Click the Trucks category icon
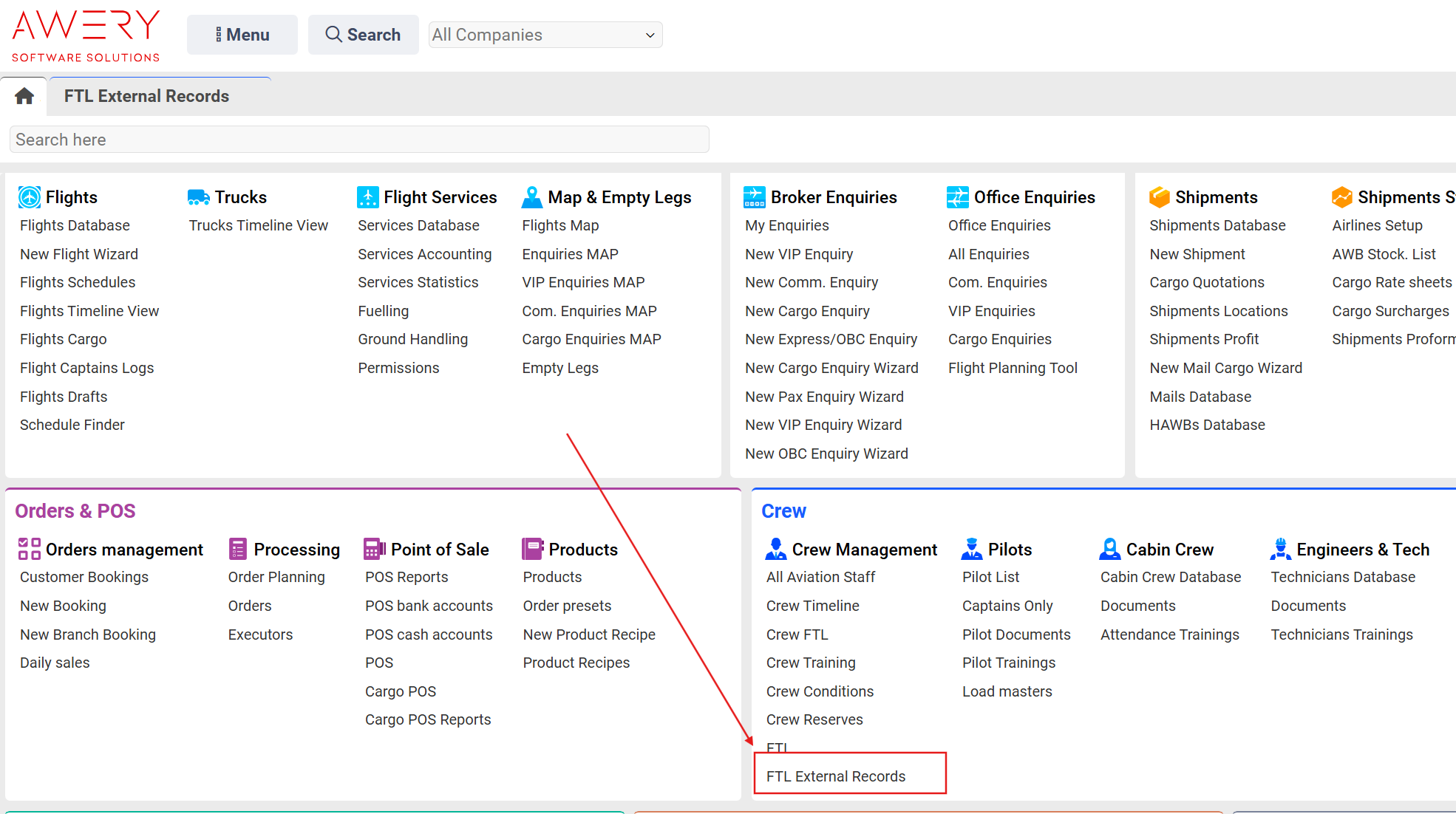This screenshot has height=814, width=1456. pyautogui.click(x=198, y=197)
